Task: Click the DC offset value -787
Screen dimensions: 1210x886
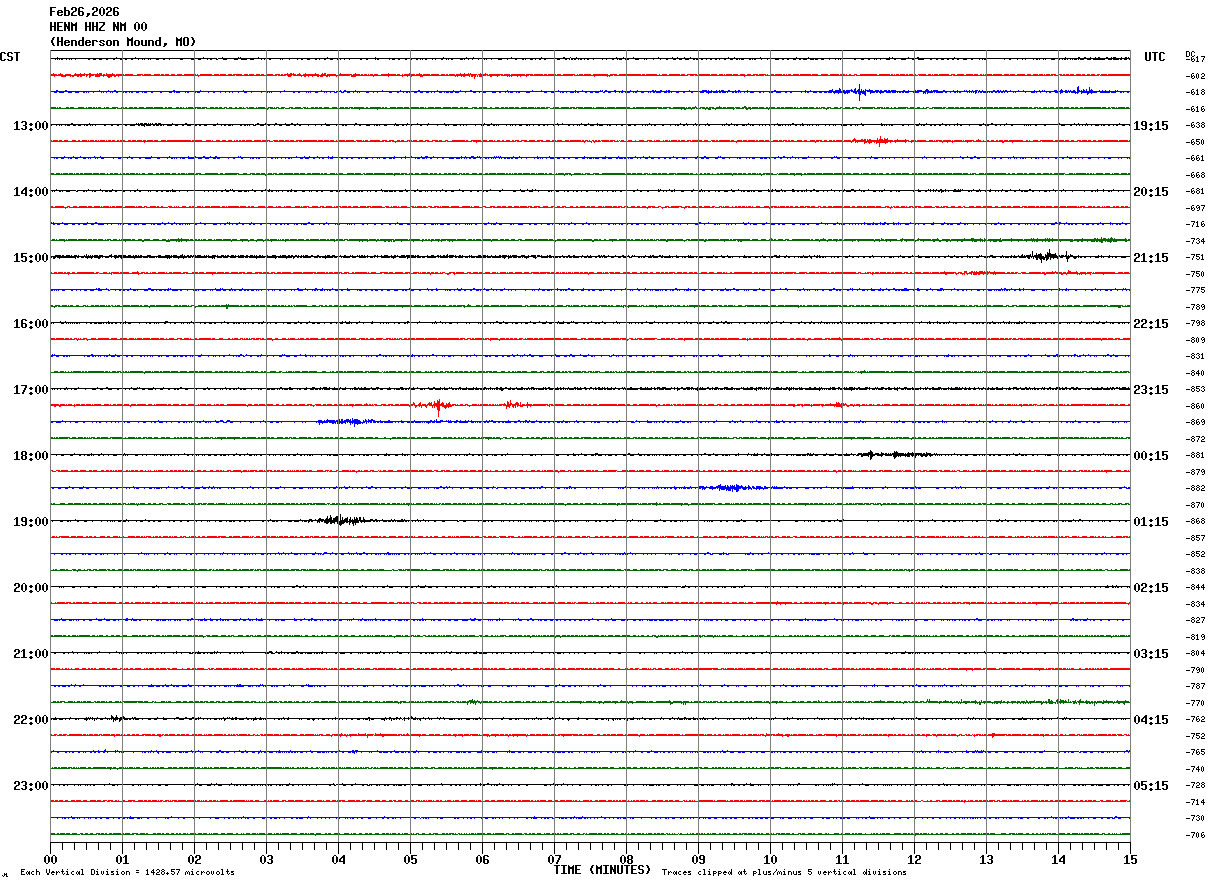Action: pos(1195,686)
